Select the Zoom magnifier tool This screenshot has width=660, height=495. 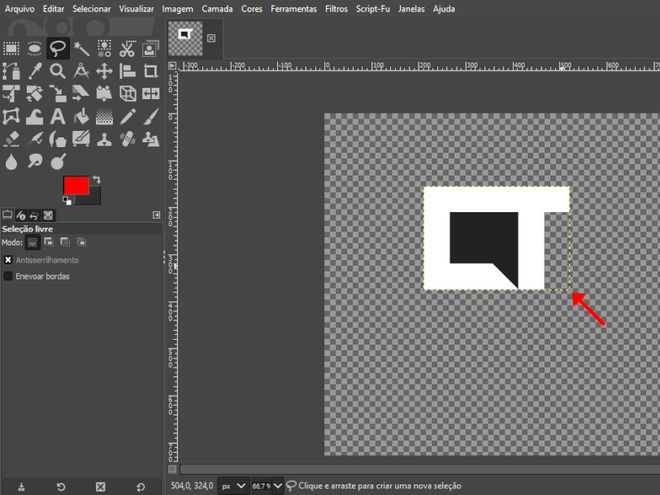click(x=58, y=71)
